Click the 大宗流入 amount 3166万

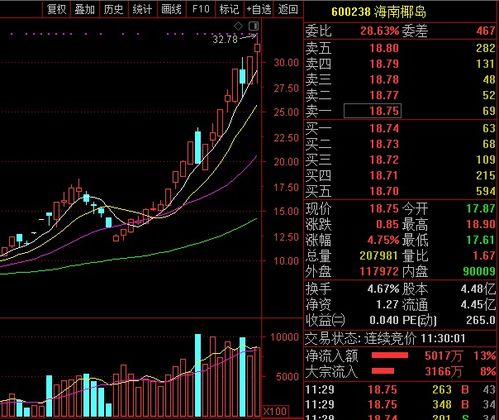(x=443, y=371)
